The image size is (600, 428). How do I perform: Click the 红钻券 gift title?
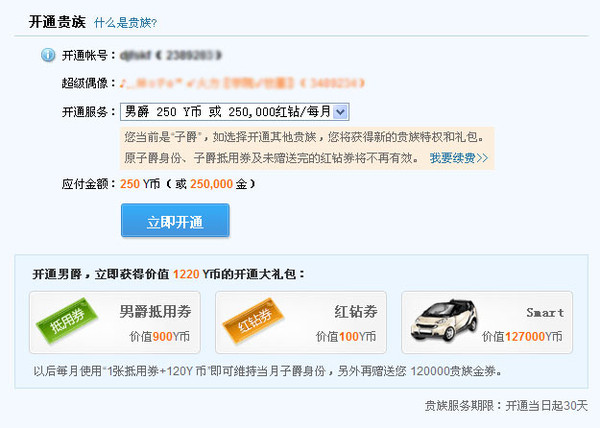click(x=354, y=311)
